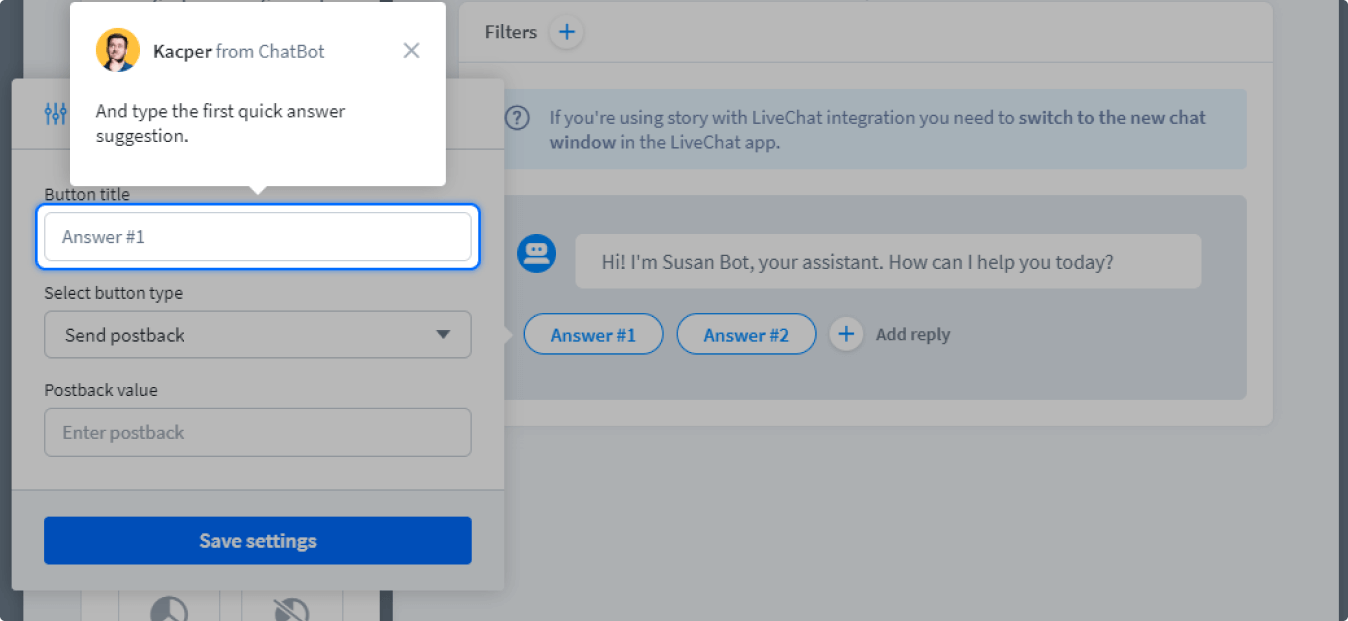Add a new filter with plus icon
The height and width of the screenshot is (621, 1348).
coord(567,32)
